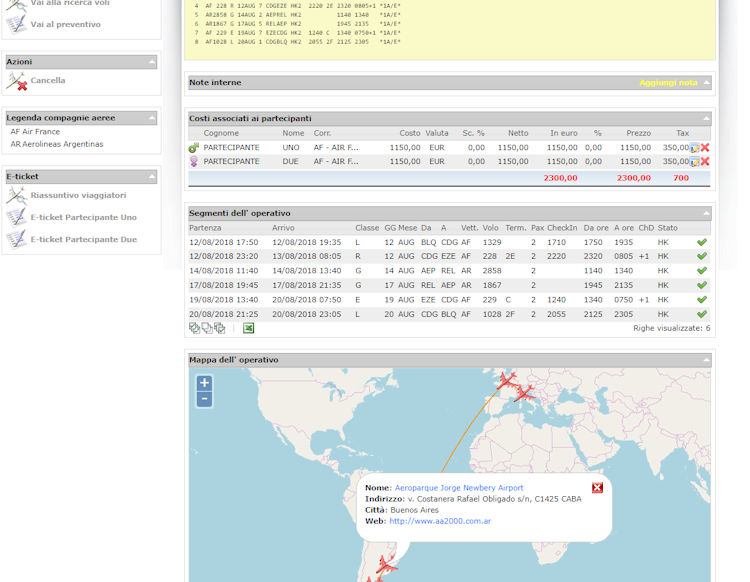Click the Vai al preventivo document icon
The width and height of the screenshot is (750, 582).
[x=17, y=24]
